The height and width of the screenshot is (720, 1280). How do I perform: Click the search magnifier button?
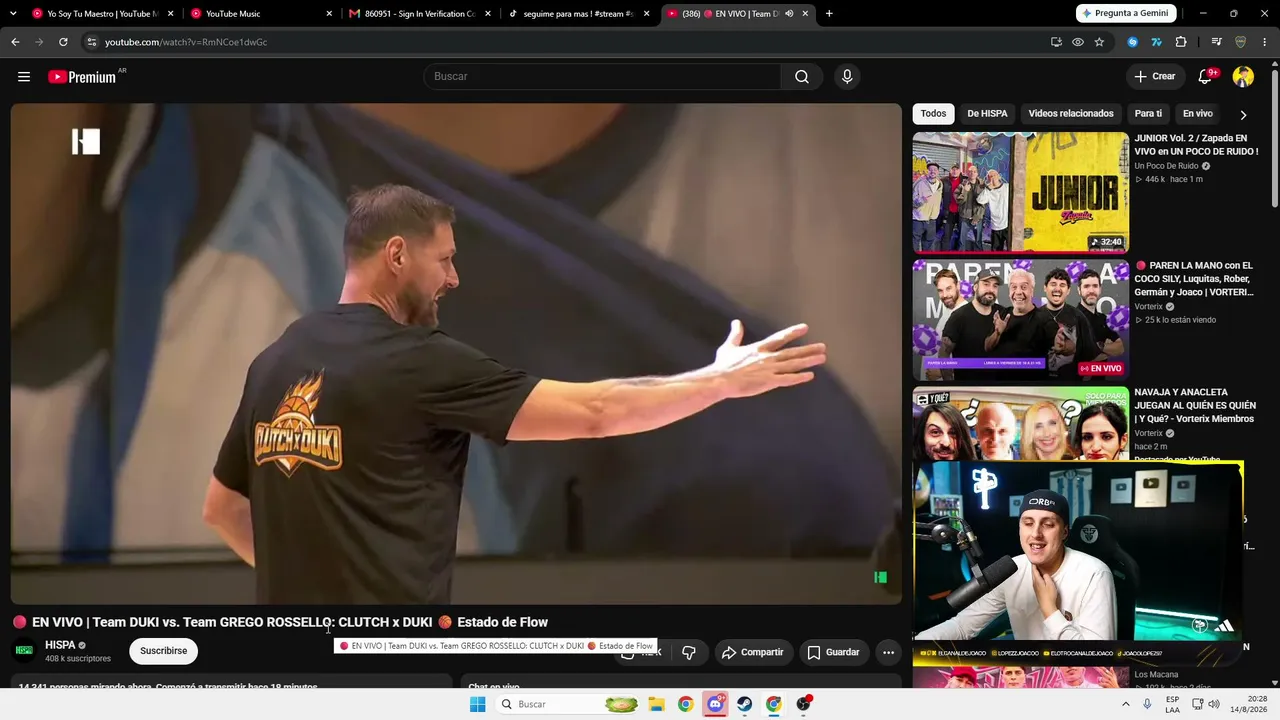click(802, 77)
